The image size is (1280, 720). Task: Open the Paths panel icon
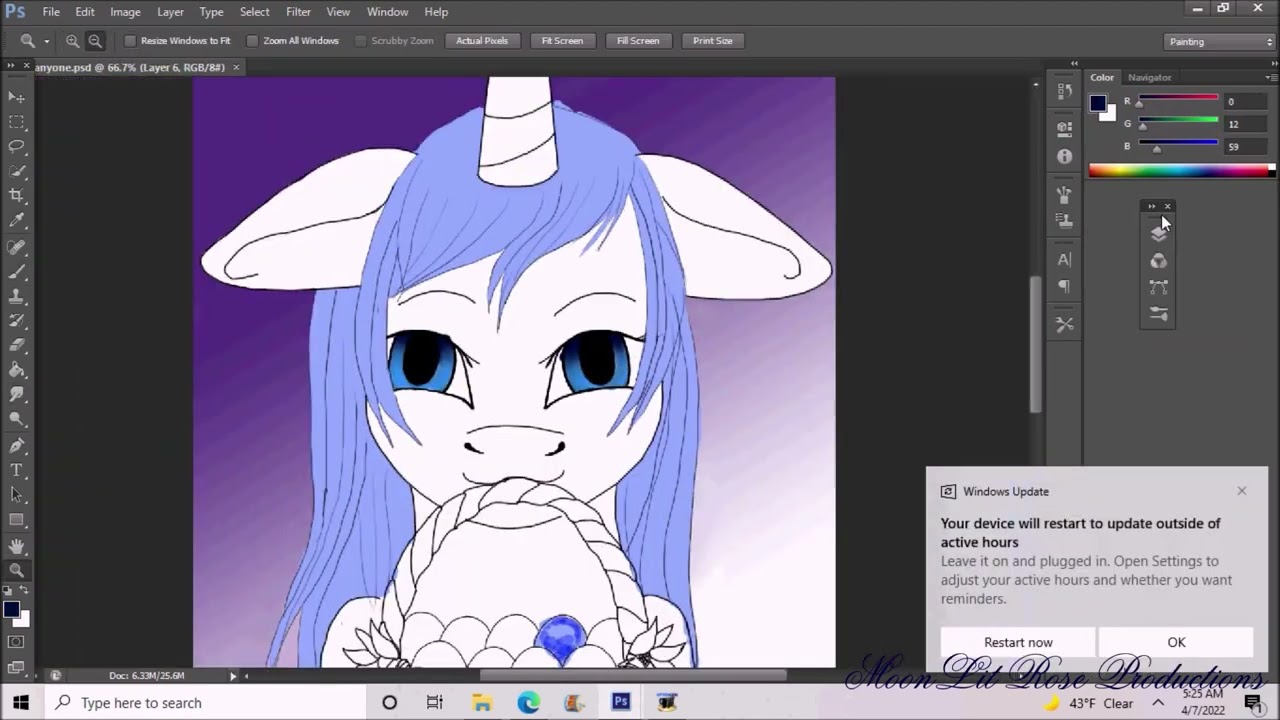[1158, 288]
